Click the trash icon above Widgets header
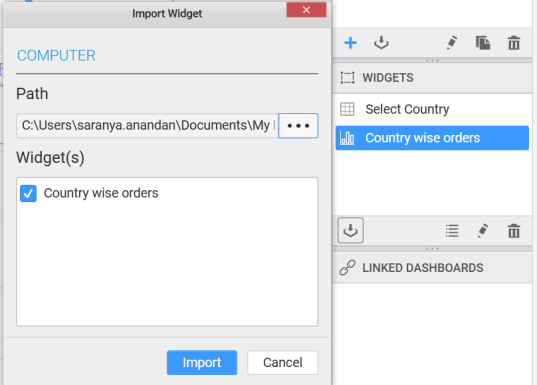537x385 pixels. click(x=514, y=43)
